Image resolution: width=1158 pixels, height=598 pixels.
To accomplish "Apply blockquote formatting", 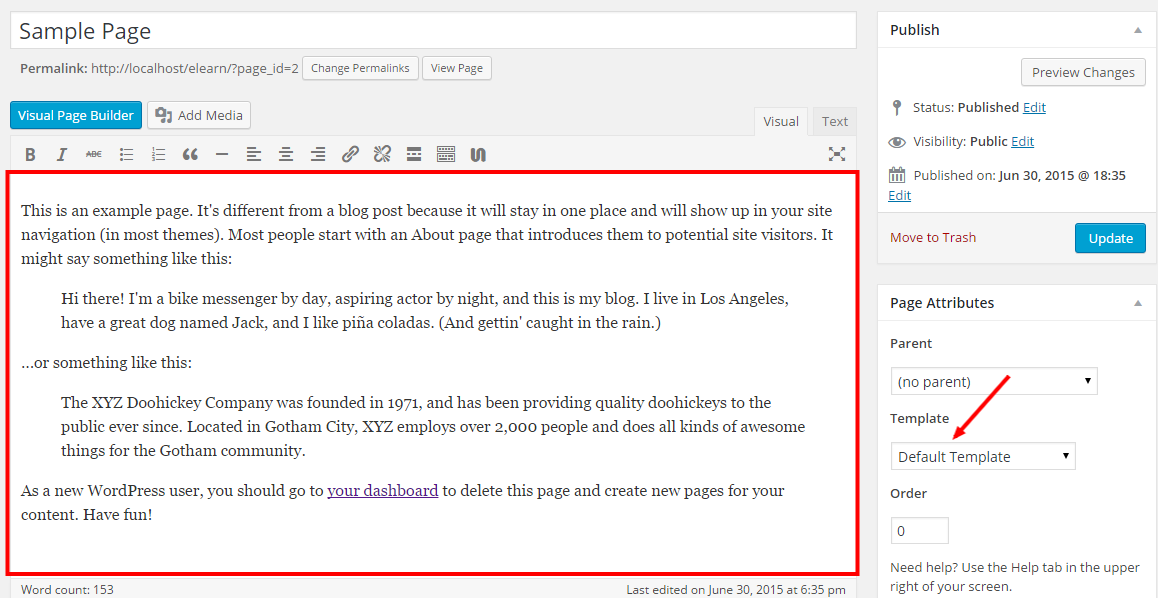I will pyautogui.click(x=190, y=154).
